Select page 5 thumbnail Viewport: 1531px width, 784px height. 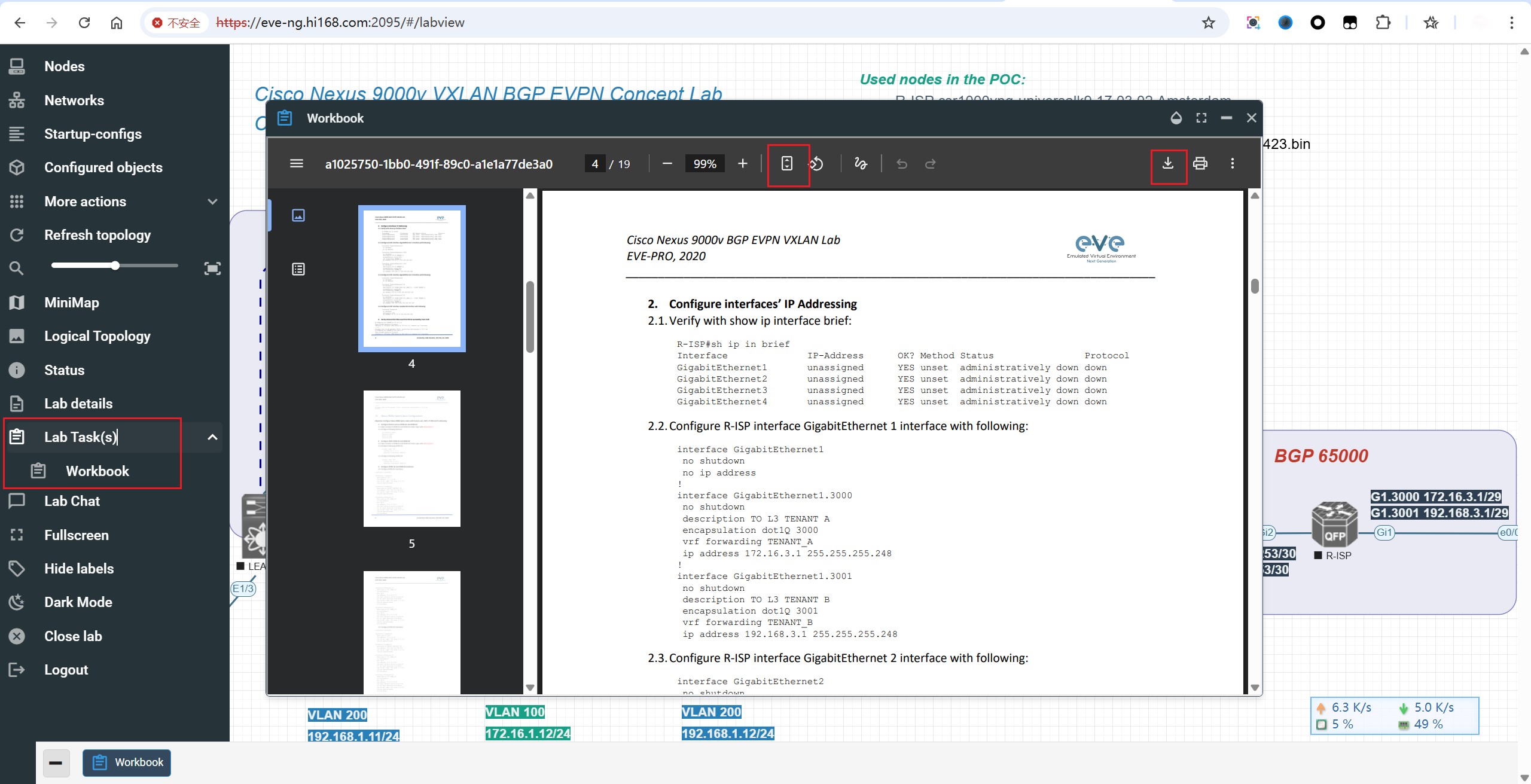[411, 459]
